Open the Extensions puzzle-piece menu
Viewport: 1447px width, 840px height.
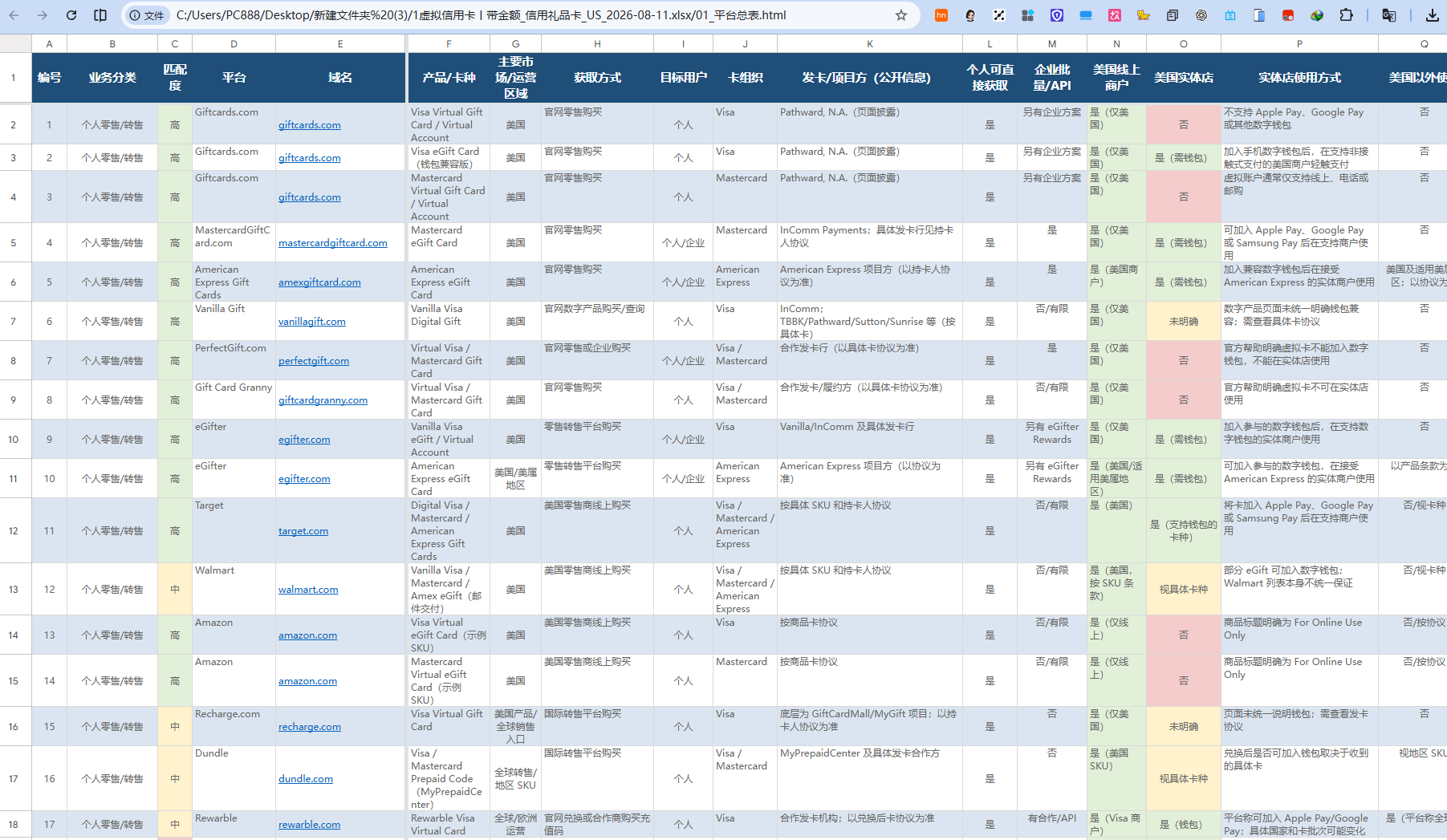[x=1347, y=15]
